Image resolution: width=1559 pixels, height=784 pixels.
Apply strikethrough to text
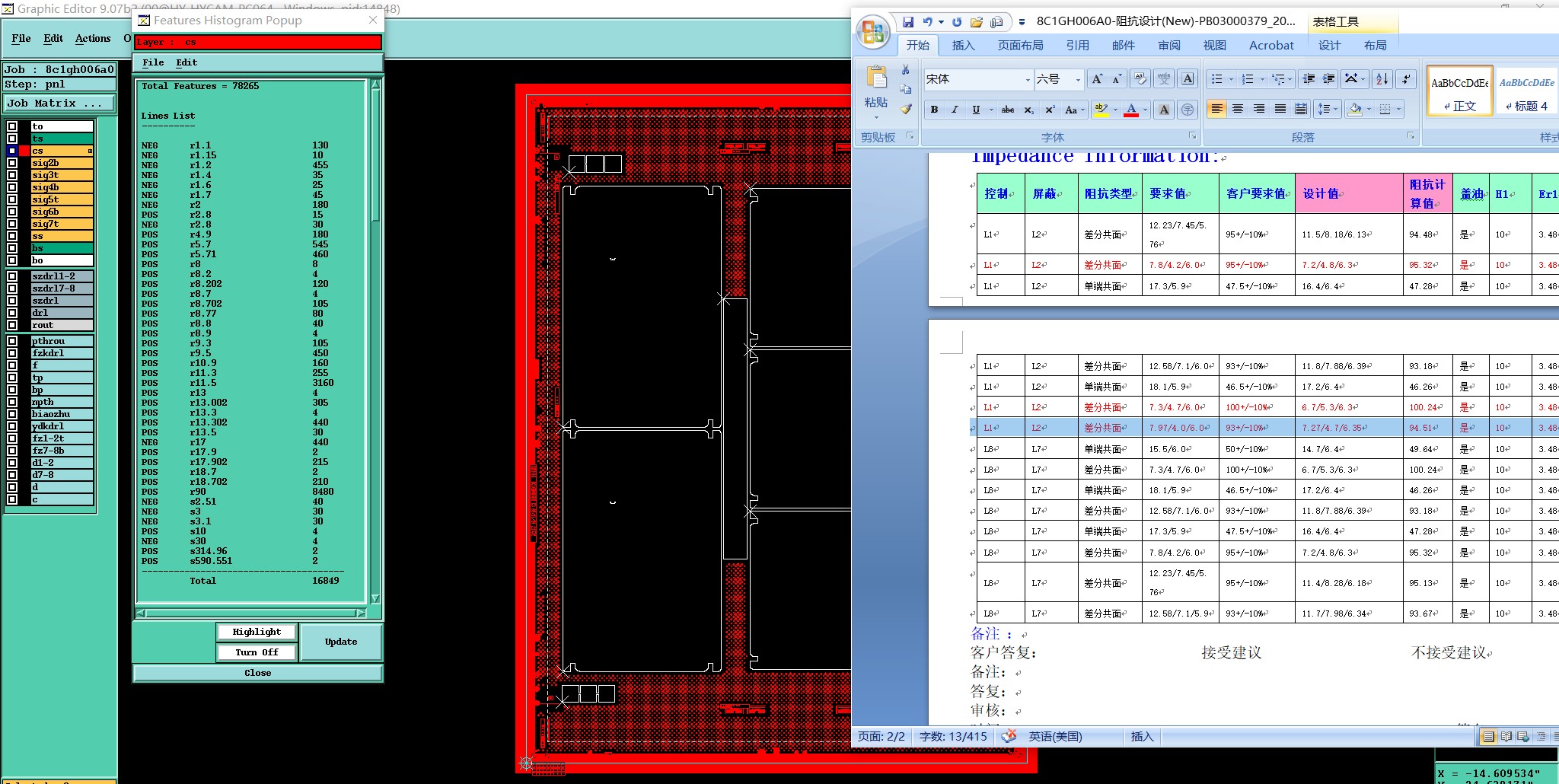click(x=1007, y=110)
